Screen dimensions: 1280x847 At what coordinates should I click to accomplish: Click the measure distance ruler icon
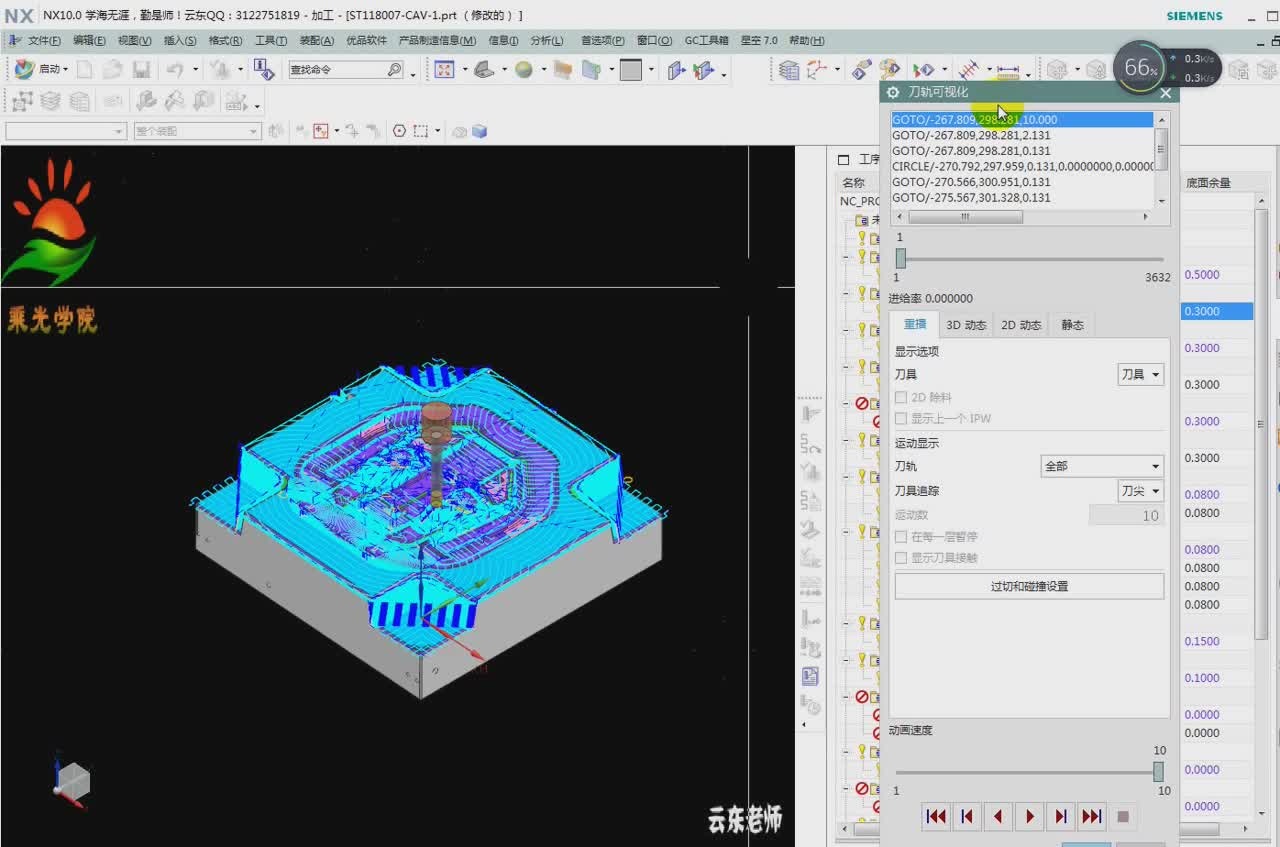[1008, 70]
